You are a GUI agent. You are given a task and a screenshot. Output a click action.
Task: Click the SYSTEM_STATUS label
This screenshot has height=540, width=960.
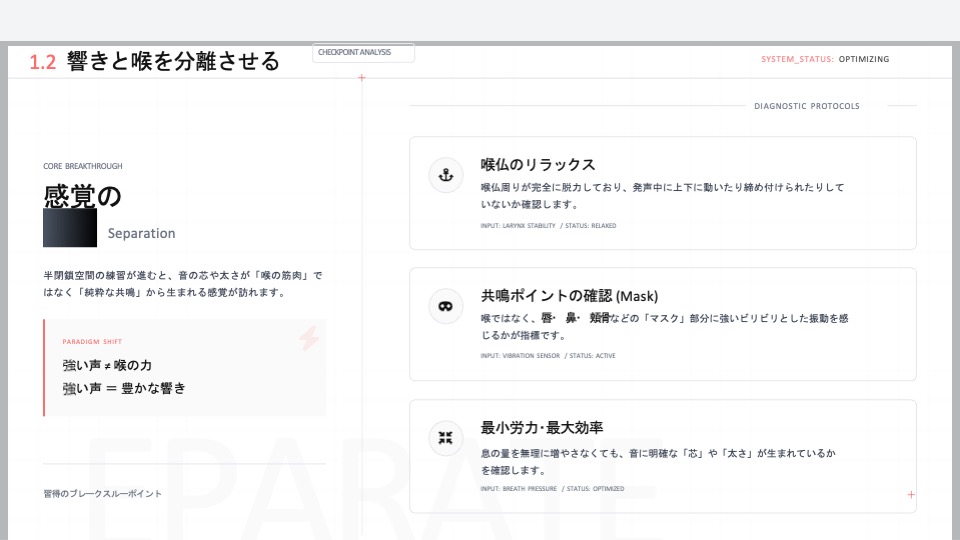796,59
